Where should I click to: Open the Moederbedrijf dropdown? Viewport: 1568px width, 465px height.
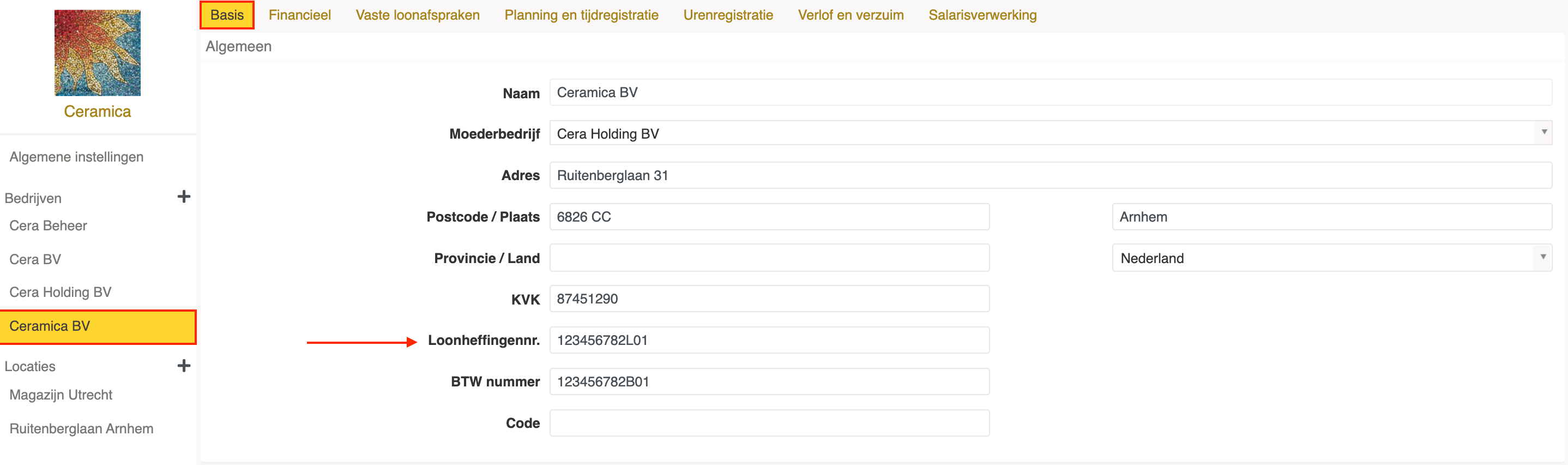click(1050, 133)
